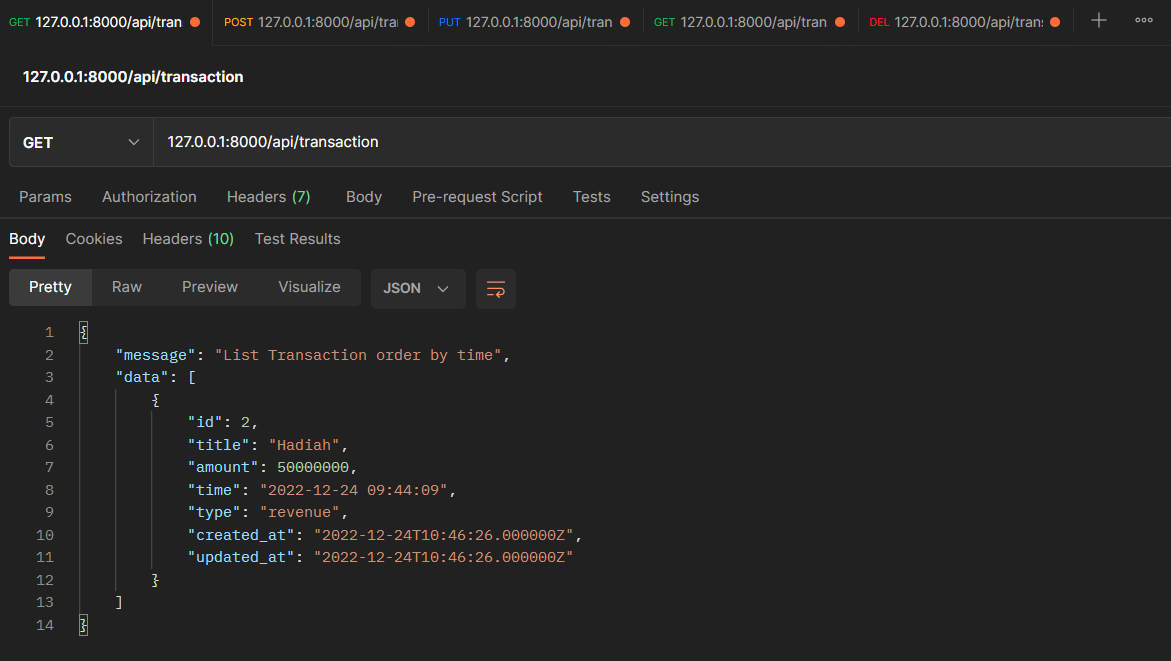Image resolution: width=1171 pixels, height=661 pixels.
Task: Click the "List Transaction order by time" value
Action: coord(358,356)
